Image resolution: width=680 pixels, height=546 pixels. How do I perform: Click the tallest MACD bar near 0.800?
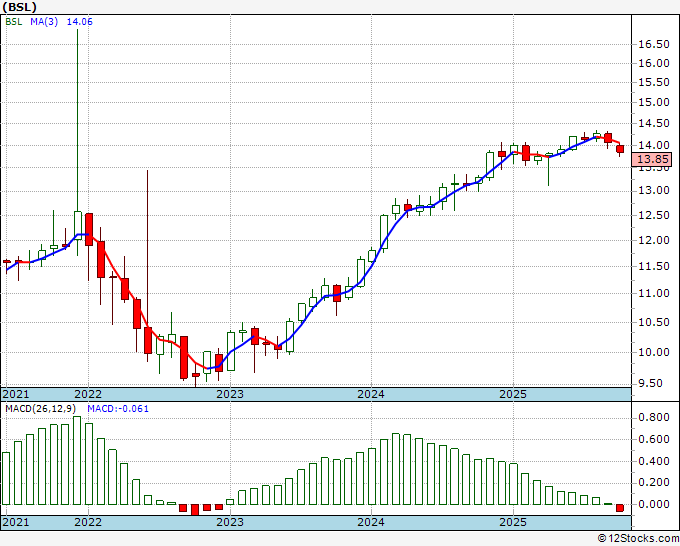[77, 460]
